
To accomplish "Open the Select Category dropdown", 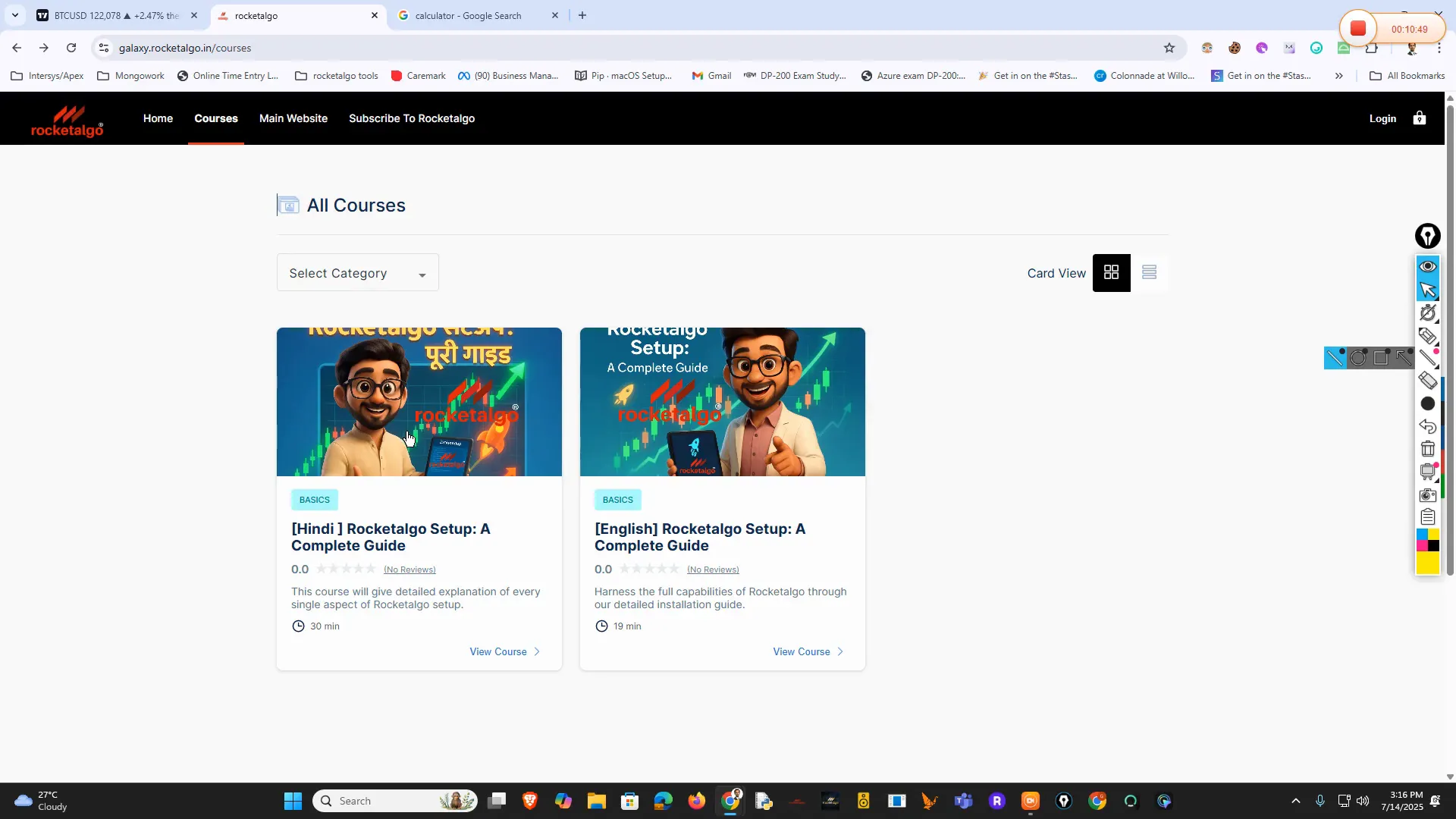I will tap(357, 273).
